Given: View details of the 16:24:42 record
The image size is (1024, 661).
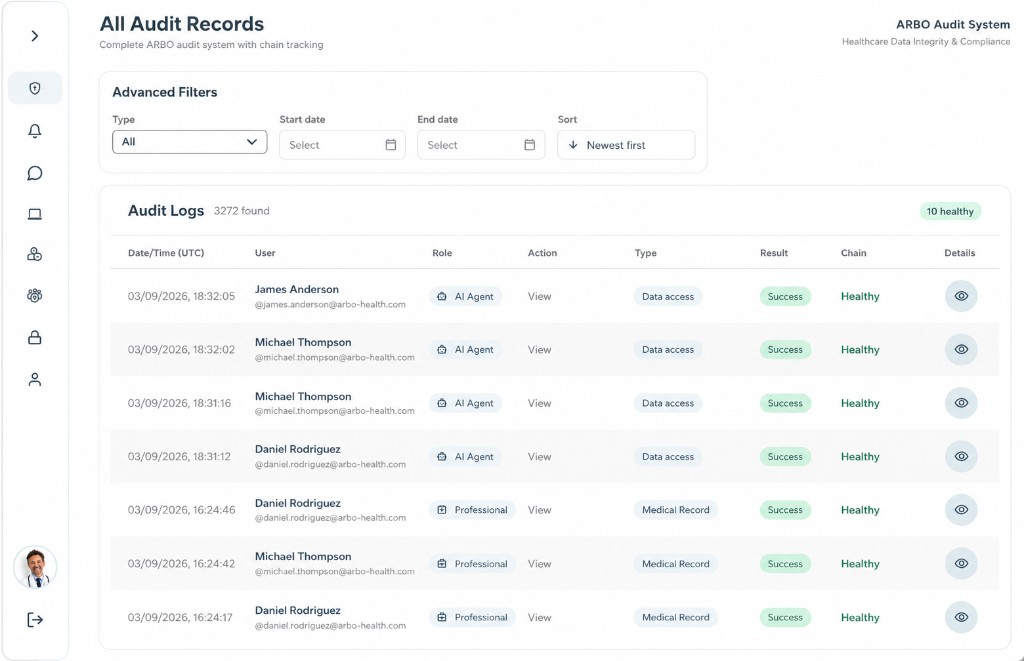Looking at the screenshot, I should [961, 564].
